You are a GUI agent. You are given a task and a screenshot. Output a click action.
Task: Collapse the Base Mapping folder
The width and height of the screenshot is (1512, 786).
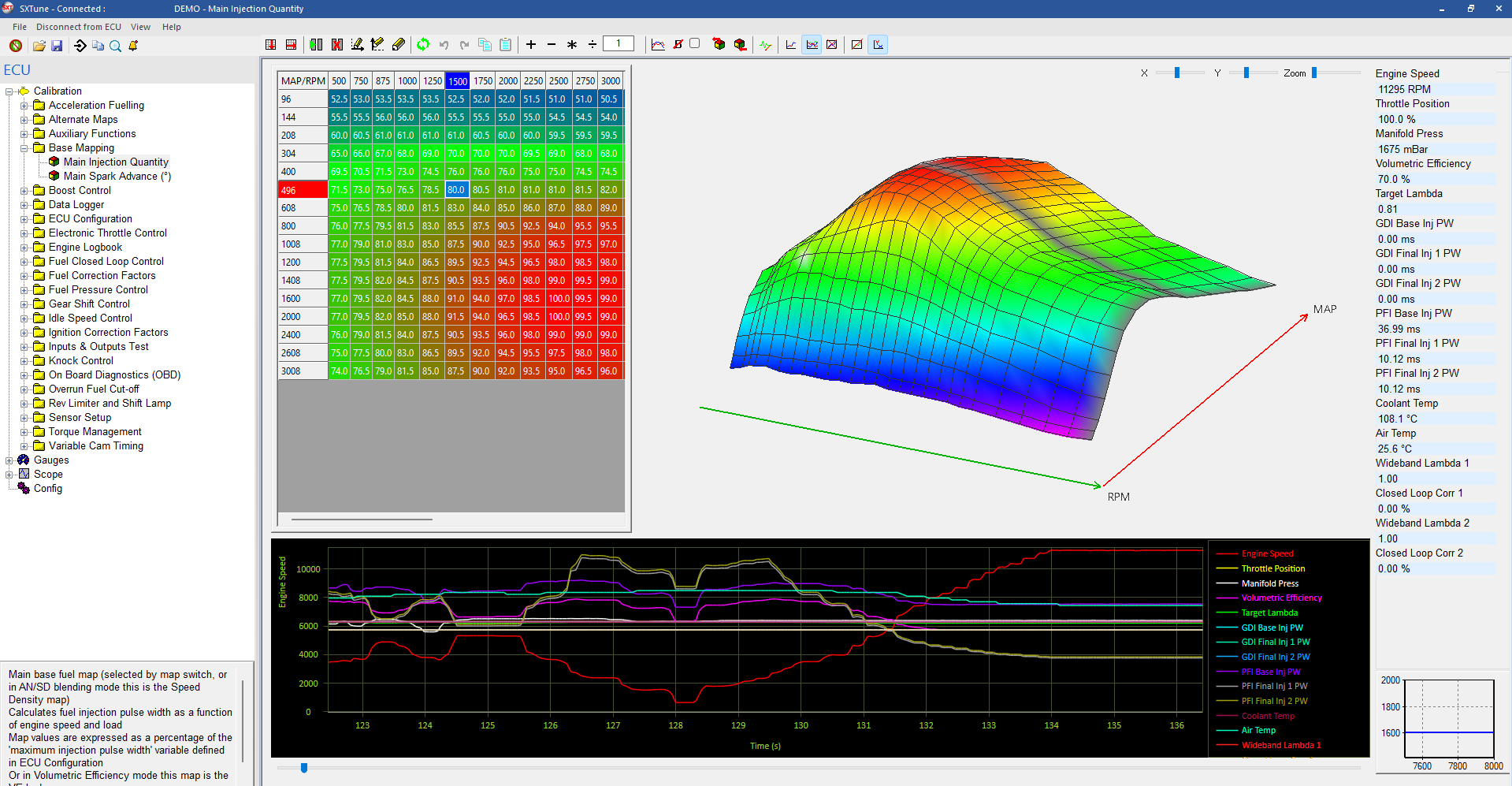(x=24, y=148)
